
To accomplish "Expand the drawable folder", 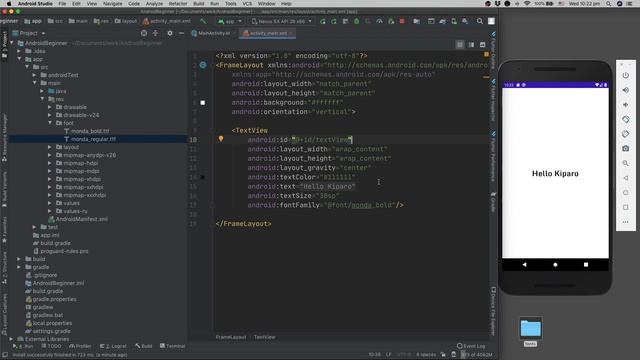I will pos(50,107).
